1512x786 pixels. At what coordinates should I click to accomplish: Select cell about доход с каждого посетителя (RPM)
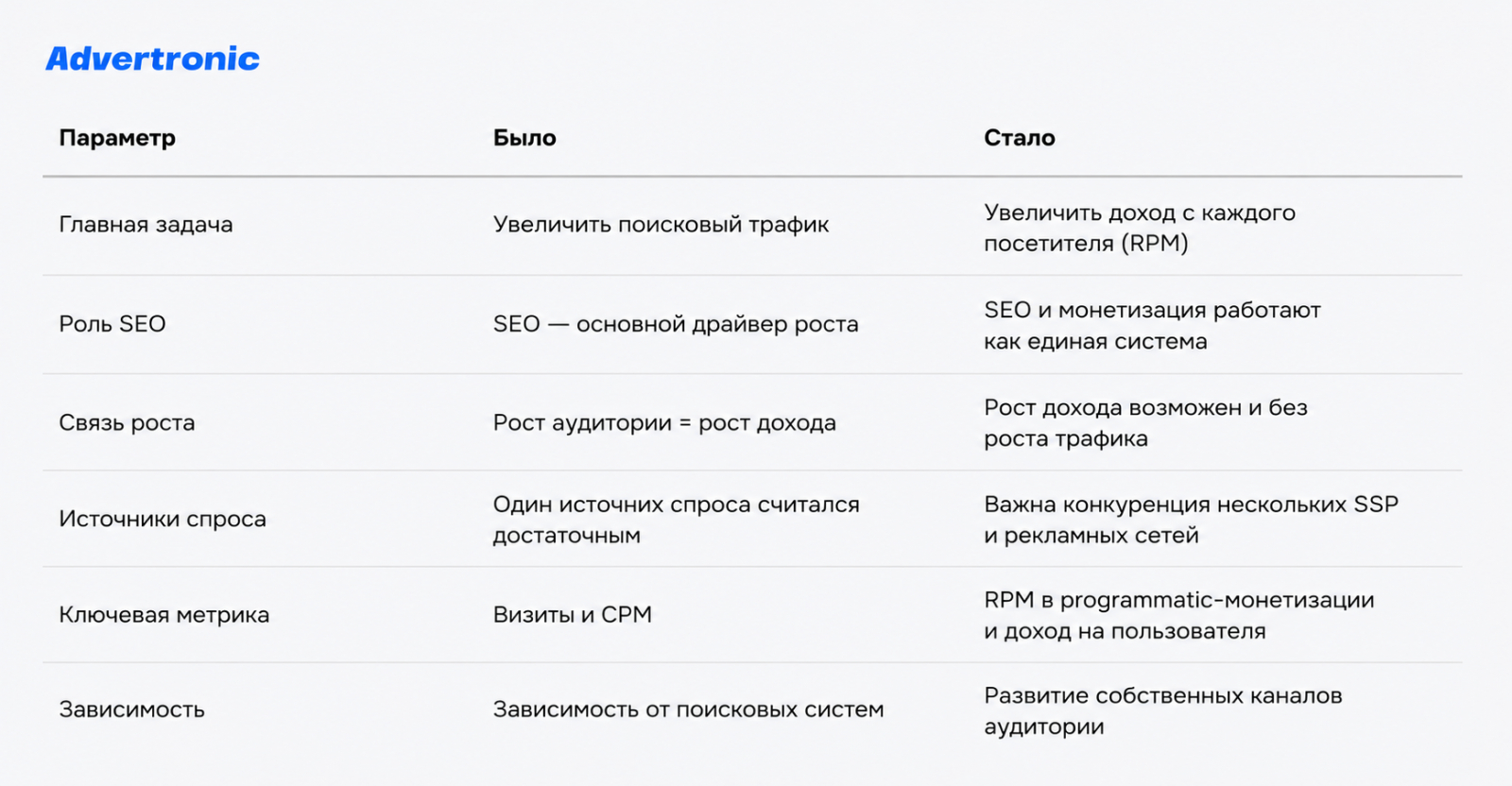1140,228
